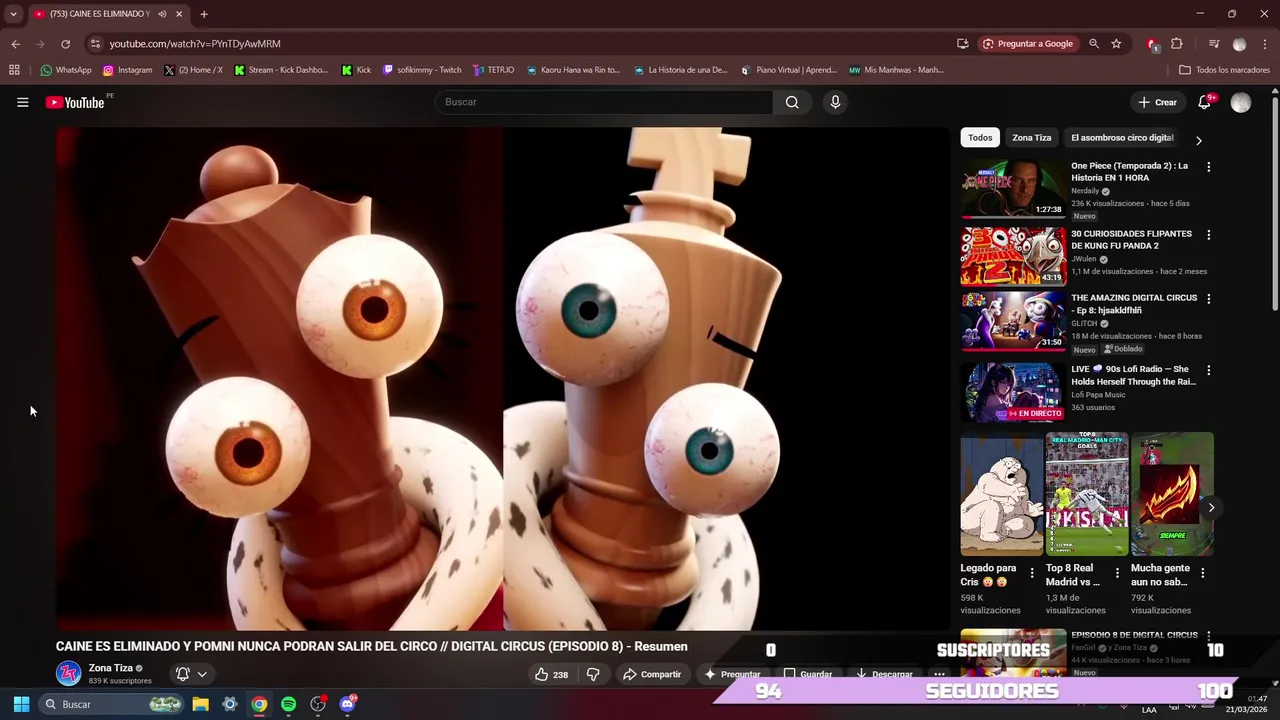Viewport: 1280px width, 720px height.
Task: Open options for Legado para Cris short
Action: click(1032, 573)
